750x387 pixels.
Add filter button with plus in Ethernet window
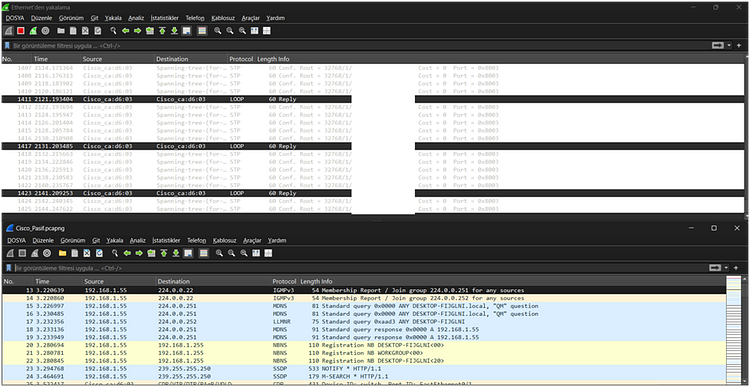pyautogui.click(x=739, y=45)
